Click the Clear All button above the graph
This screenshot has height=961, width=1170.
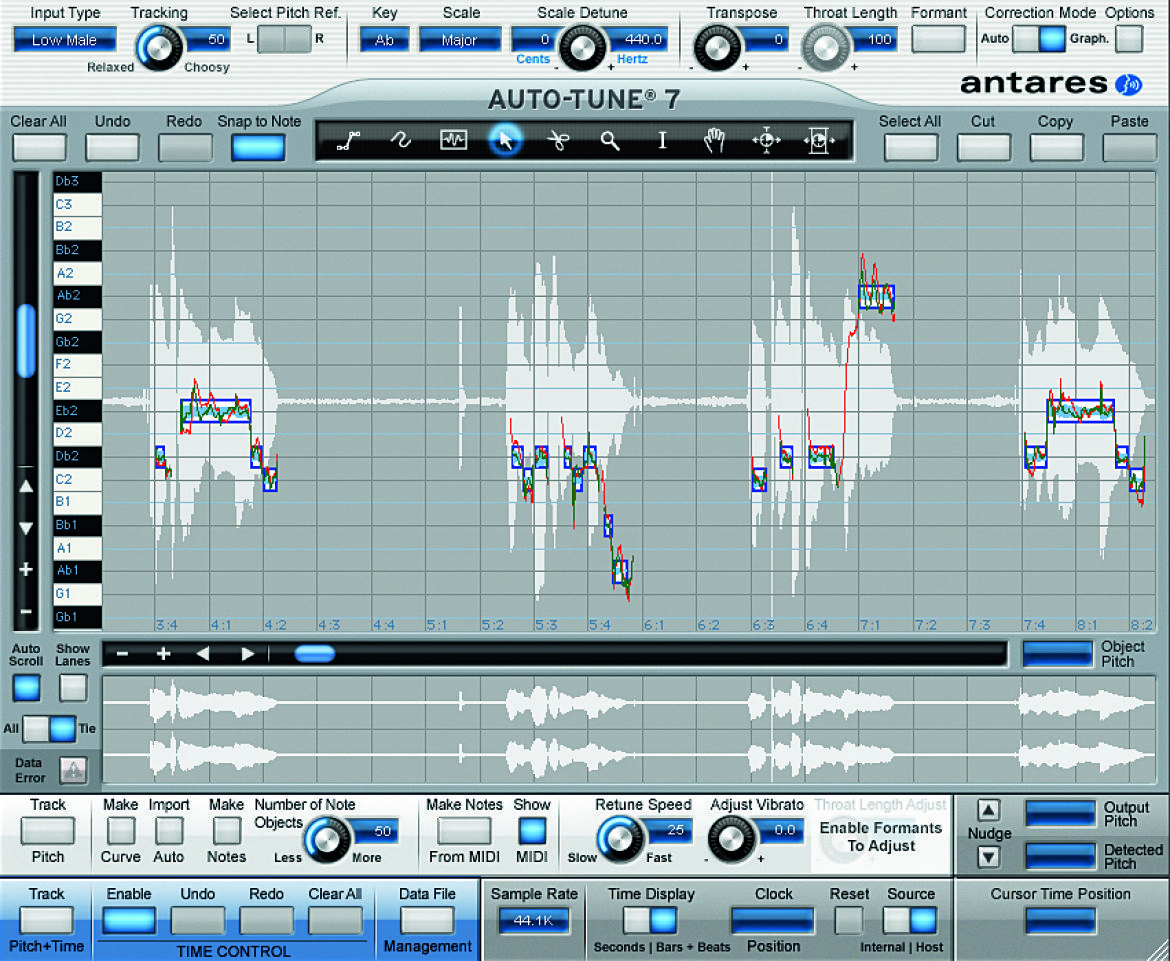coord(39,147)
